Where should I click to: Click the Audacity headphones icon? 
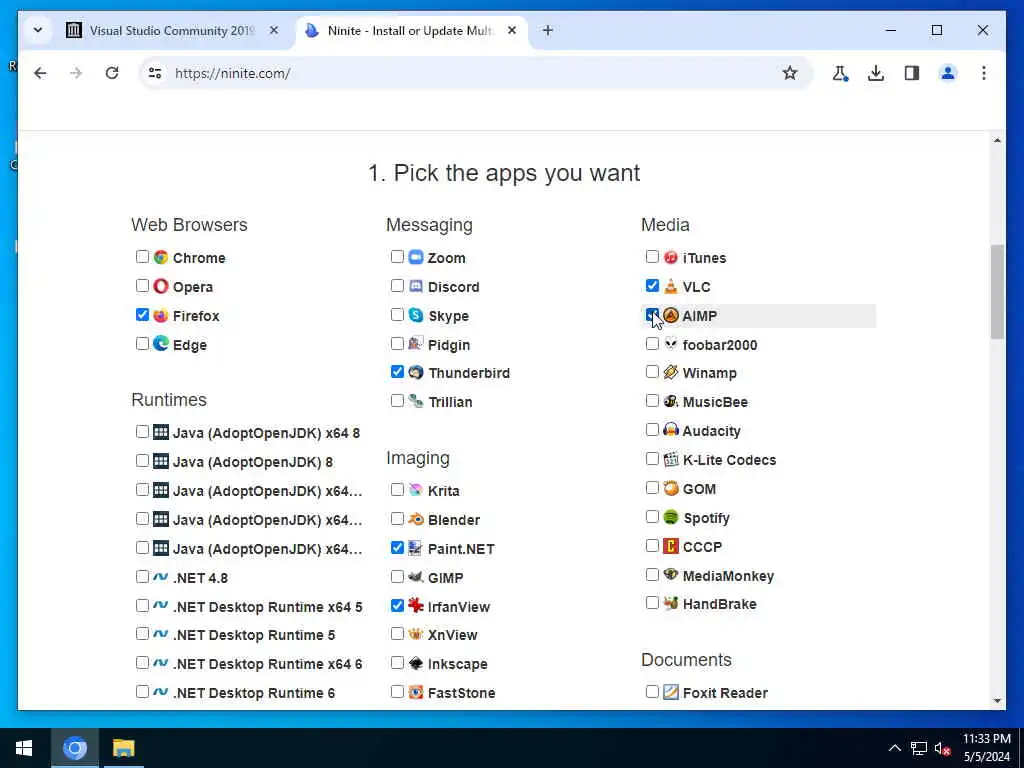(671, 430)
